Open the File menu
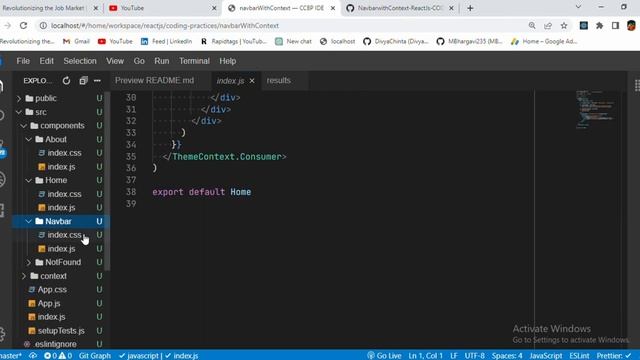640x360 pixels. point(23,61)
